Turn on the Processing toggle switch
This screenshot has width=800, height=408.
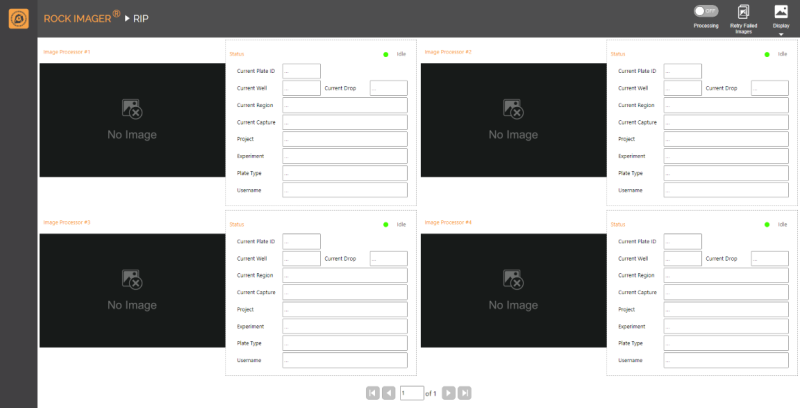[706, 11]
